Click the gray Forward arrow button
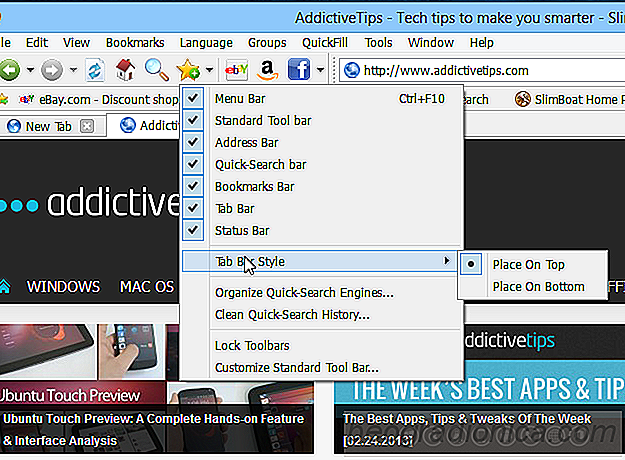The width and height of the screenshot is (625, 460). [52, 71]
